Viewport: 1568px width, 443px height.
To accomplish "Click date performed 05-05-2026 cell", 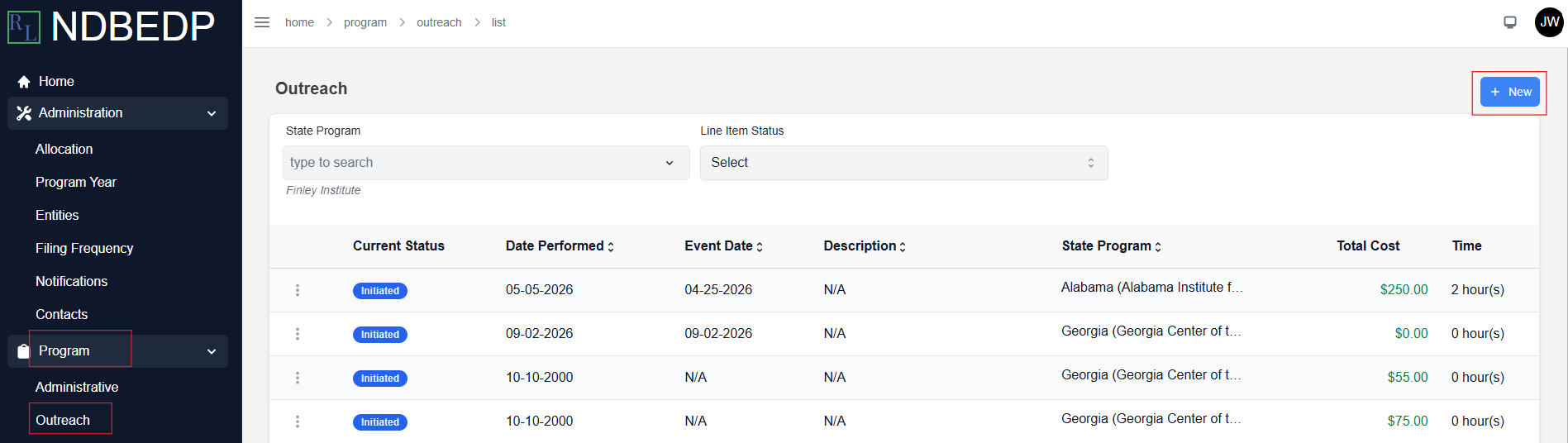I will click(539, 290).
